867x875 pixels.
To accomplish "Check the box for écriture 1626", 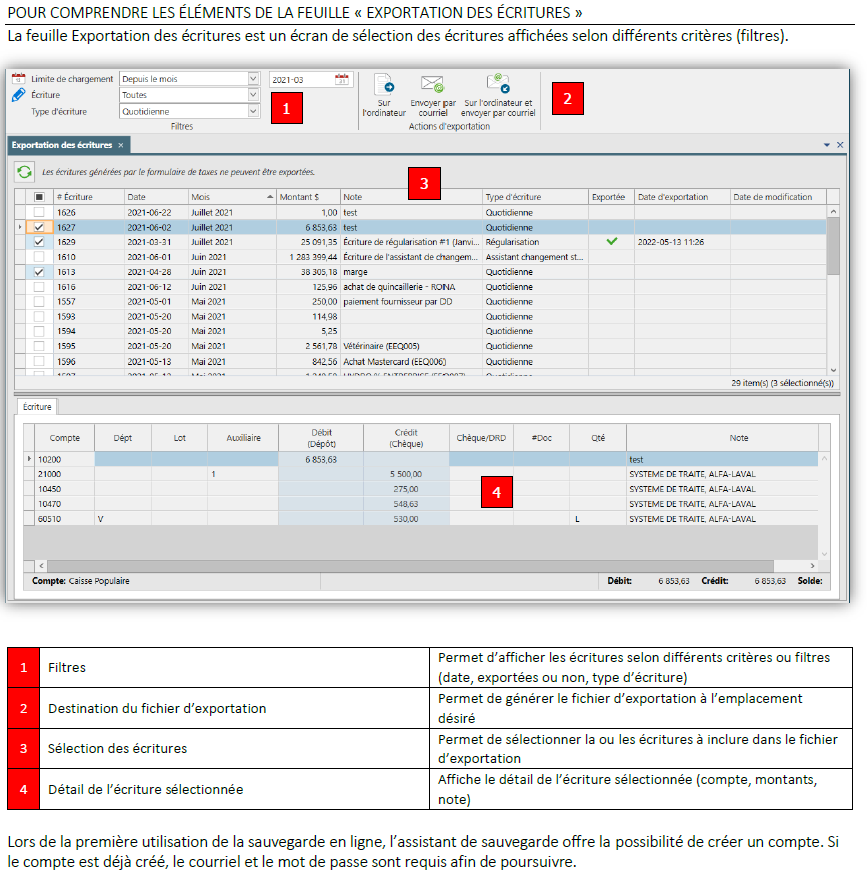I will [39, 213].
